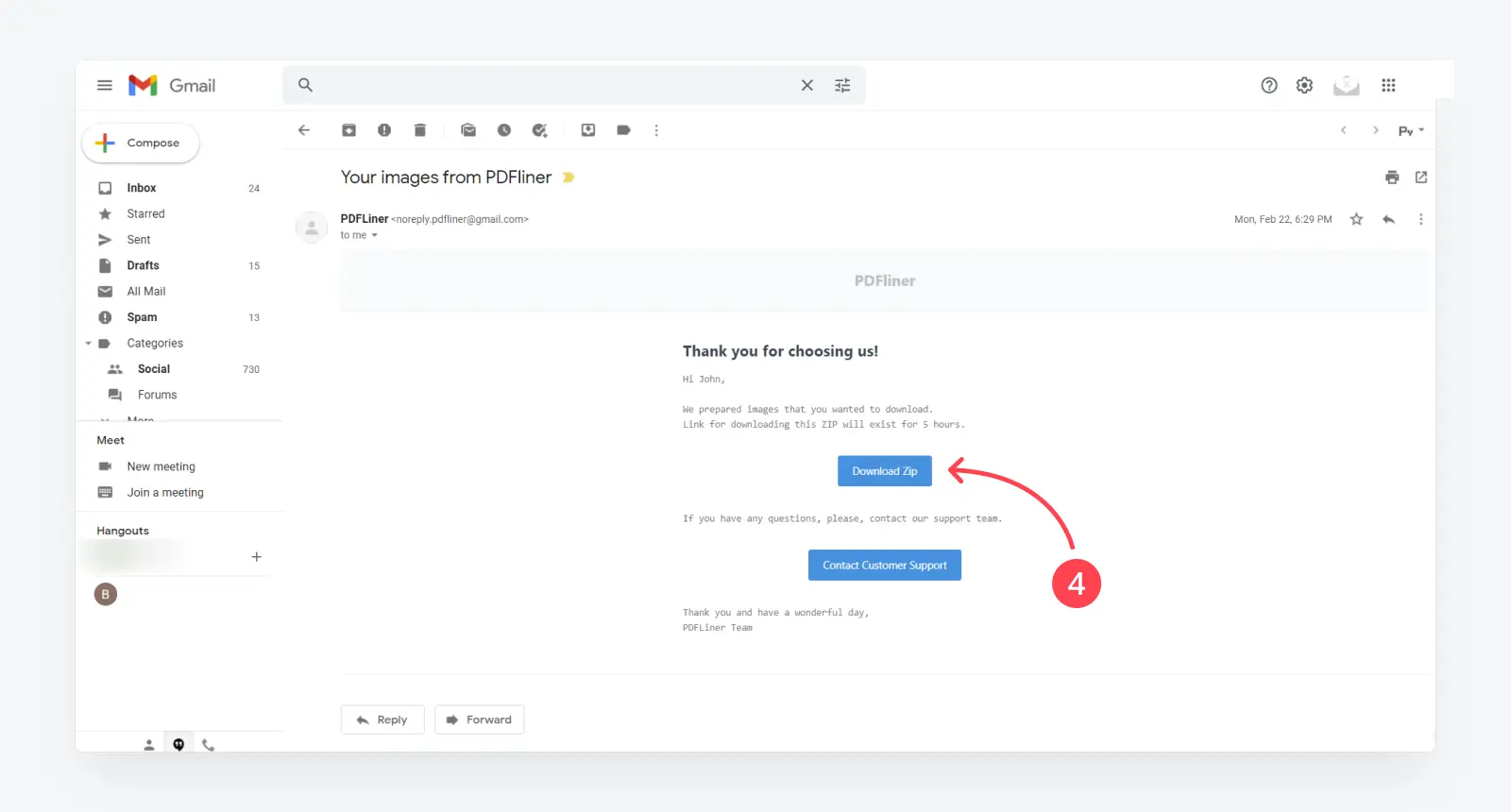The image size is (1511, 812).
Task: Click the Forward button
Action: pos(479,719)
